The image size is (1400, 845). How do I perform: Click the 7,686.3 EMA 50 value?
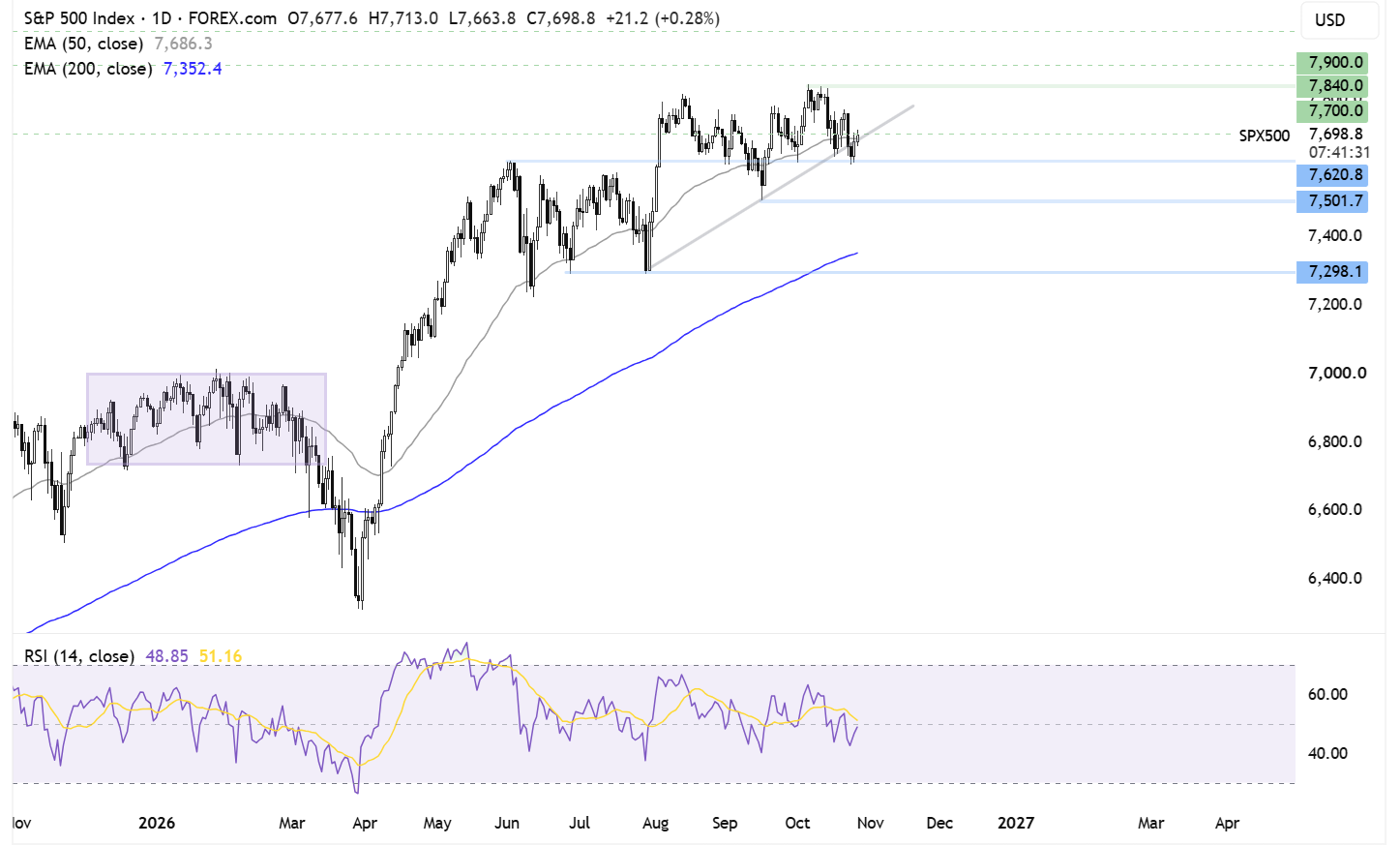pos(183,44)
